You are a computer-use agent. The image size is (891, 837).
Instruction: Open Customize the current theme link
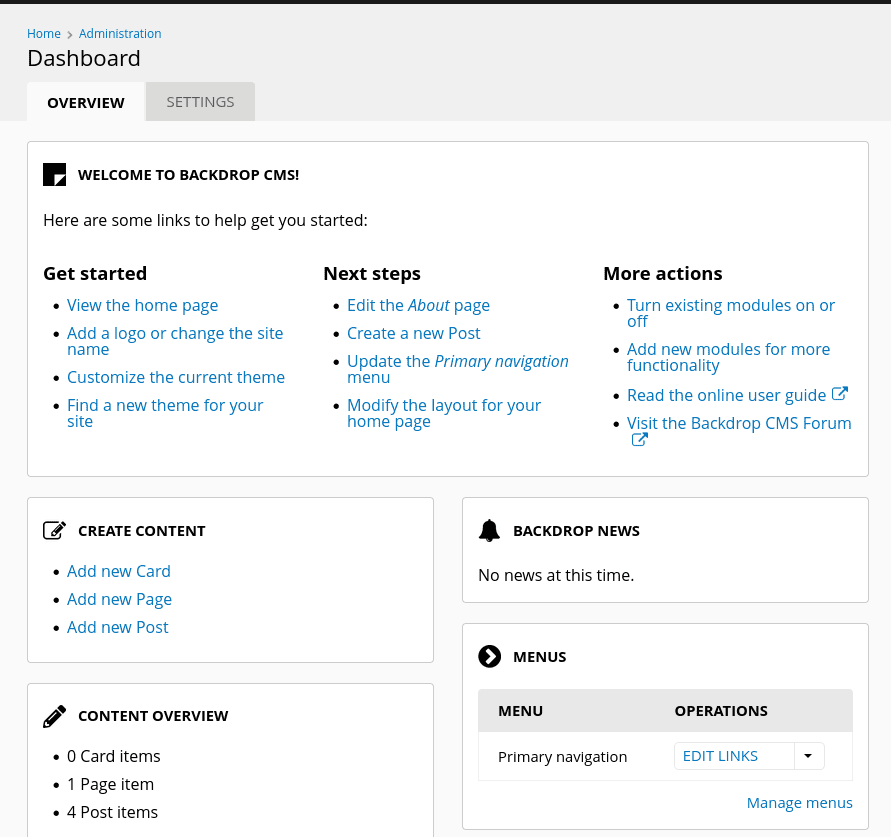pyautogui.click(x=176, y=377)
